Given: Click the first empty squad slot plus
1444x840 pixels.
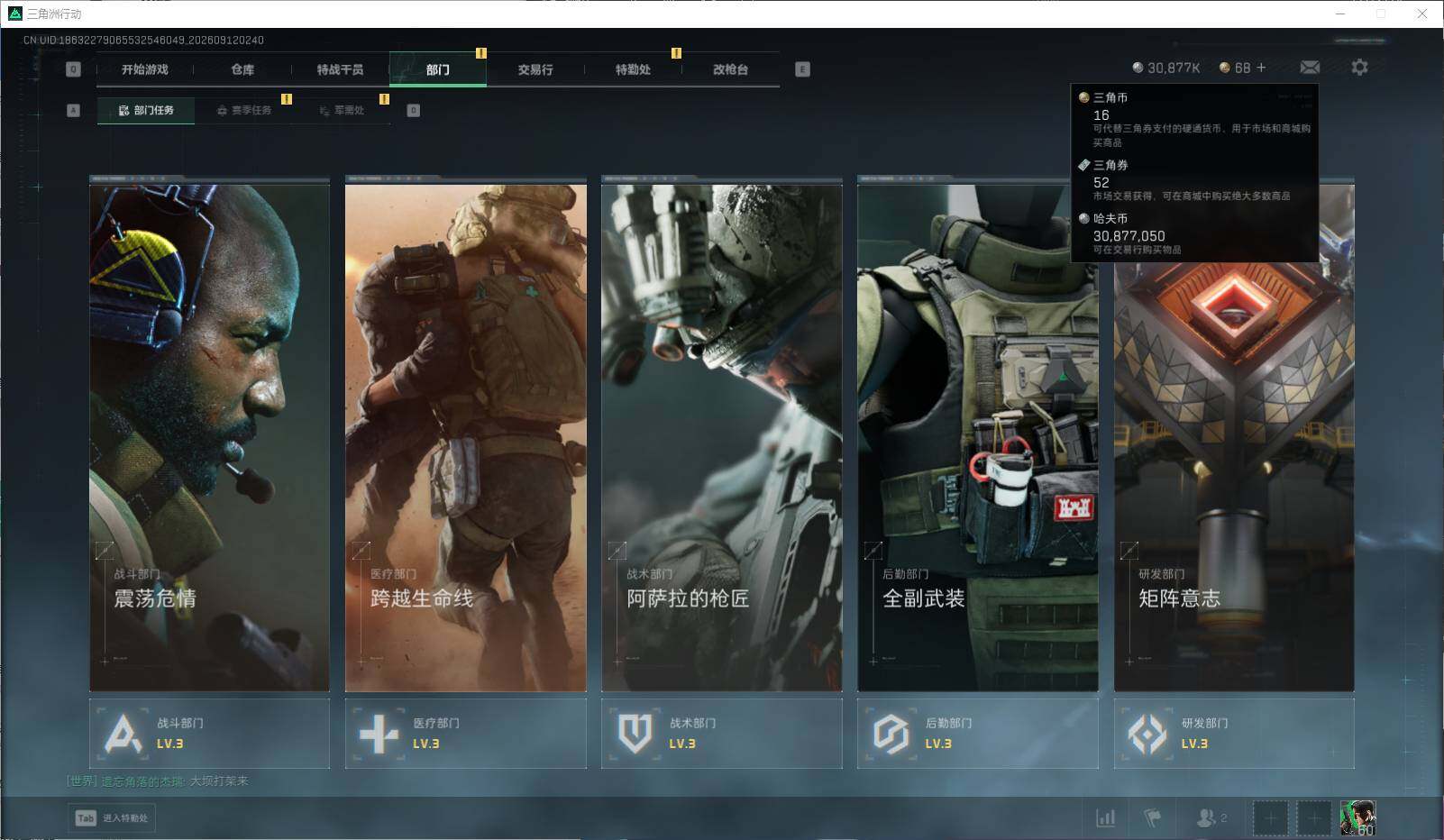Looking at the screenshot, I should (1270, 818).
